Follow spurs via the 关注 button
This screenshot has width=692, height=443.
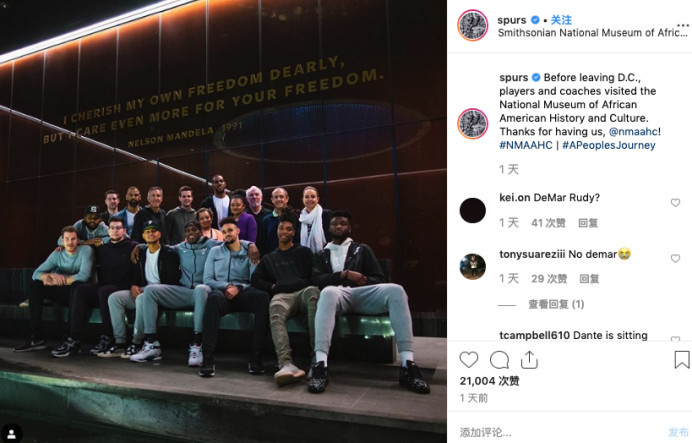[x=561, y=20]
